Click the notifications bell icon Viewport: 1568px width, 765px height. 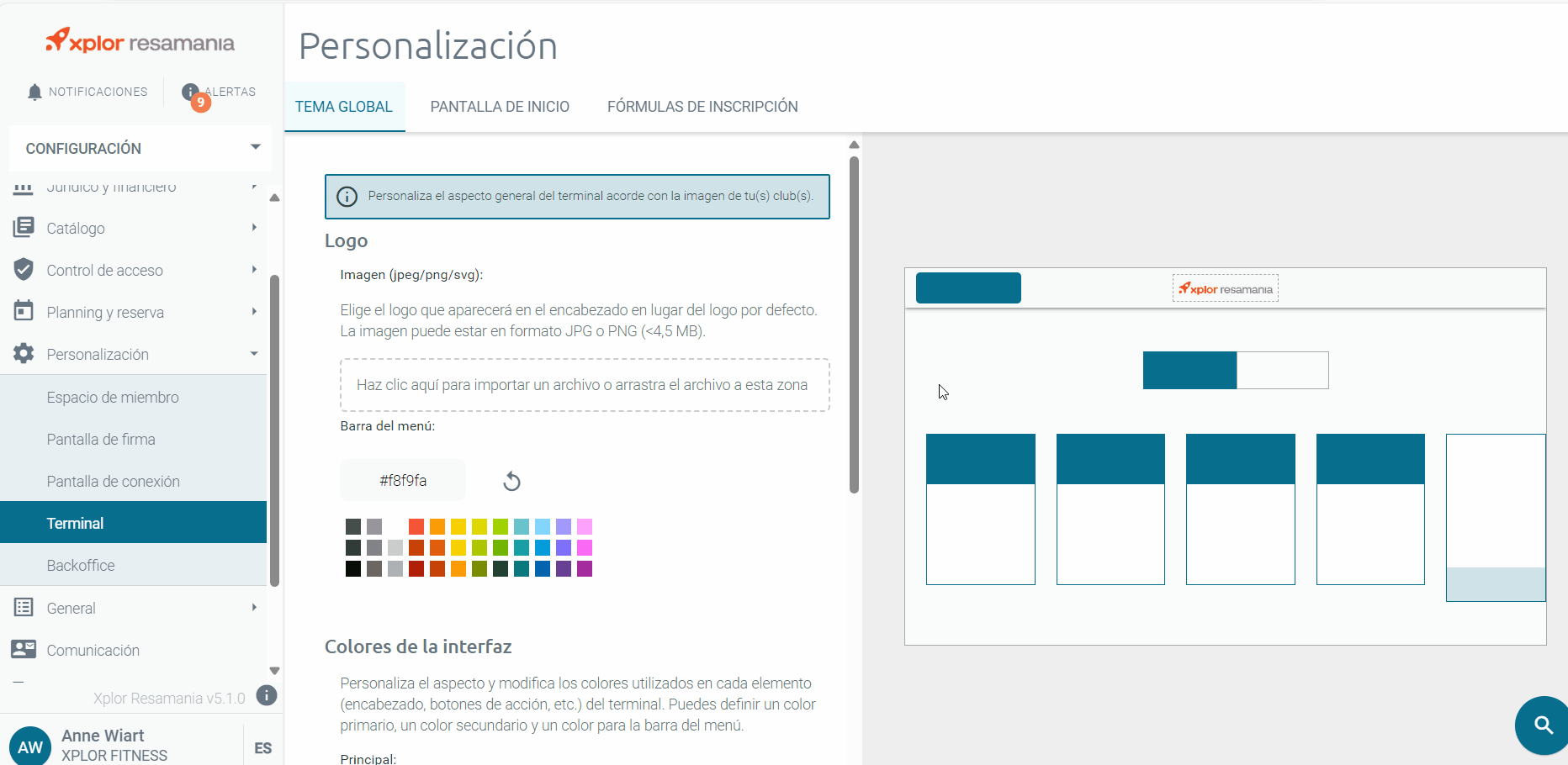coord(34,92)
